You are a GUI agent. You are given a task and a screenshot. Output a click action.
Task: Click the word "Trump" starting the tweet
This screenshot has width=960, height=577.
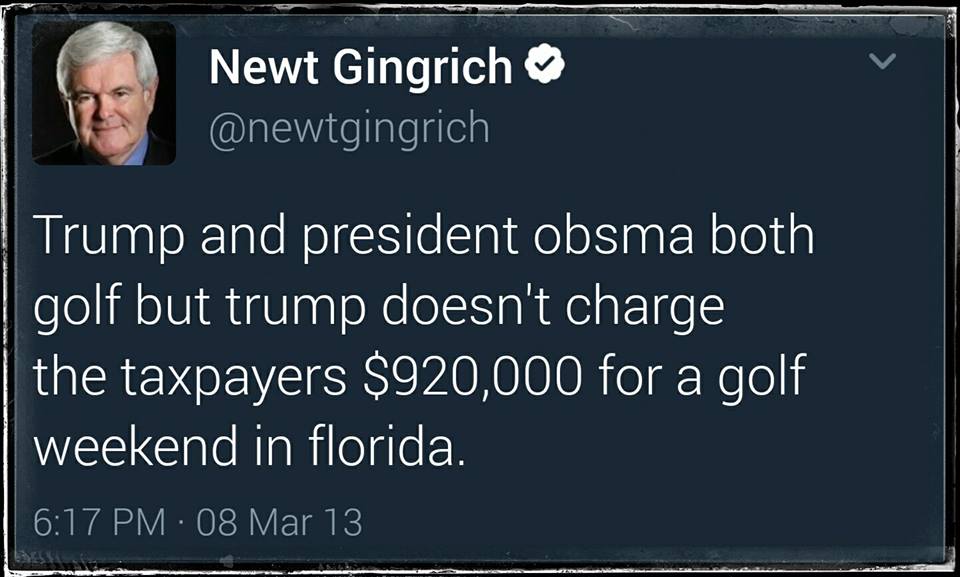click(108, 238)
